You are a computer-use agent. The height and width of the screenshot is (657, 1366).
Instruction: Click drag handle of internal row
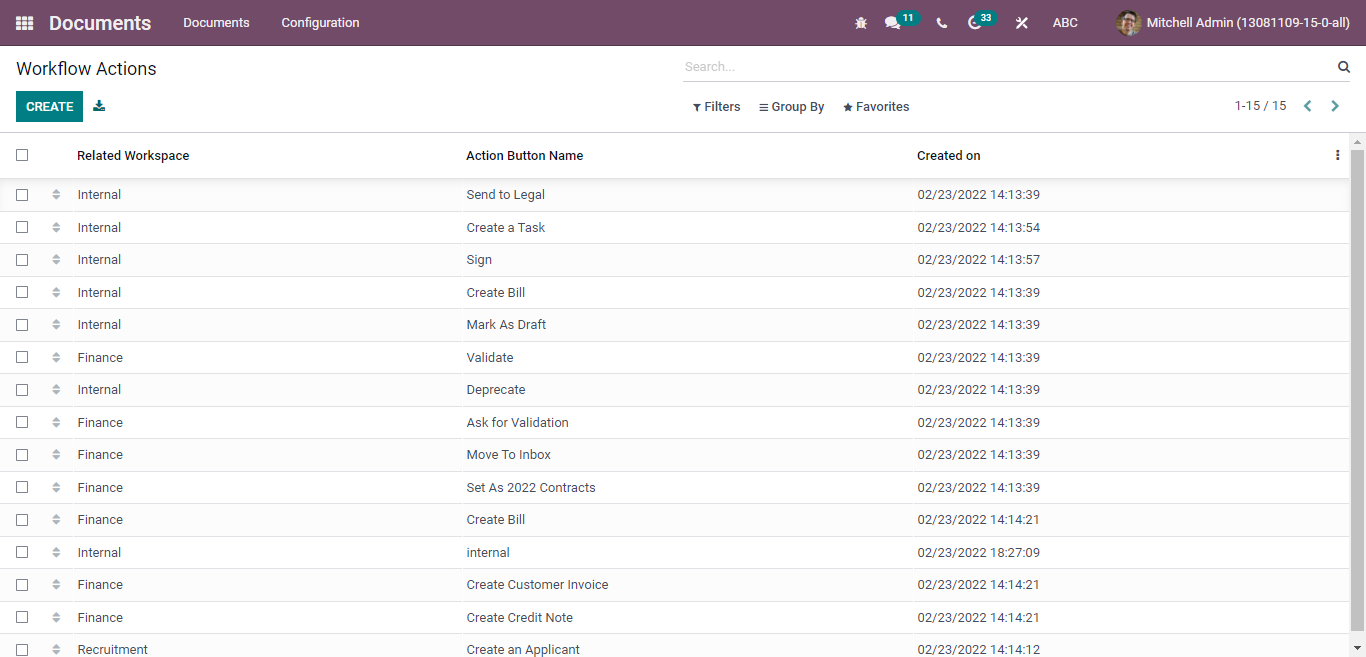pyautogui.click(x=56, y=553)
